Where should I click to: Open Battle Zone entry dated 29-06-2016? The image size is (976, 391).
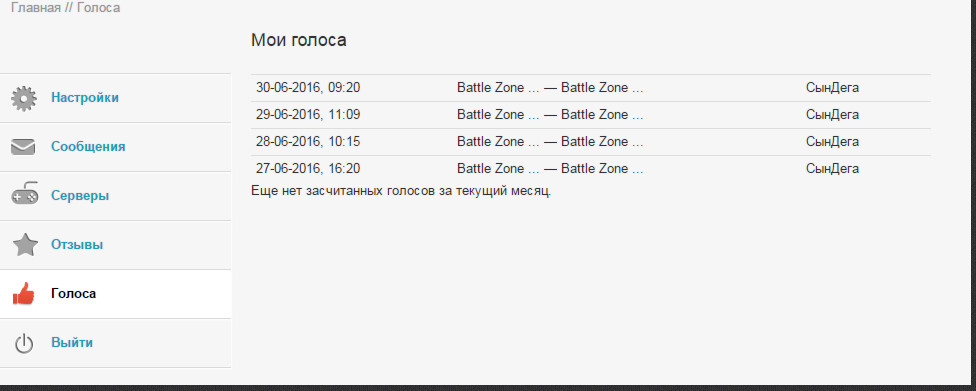(x=550, y=115)
